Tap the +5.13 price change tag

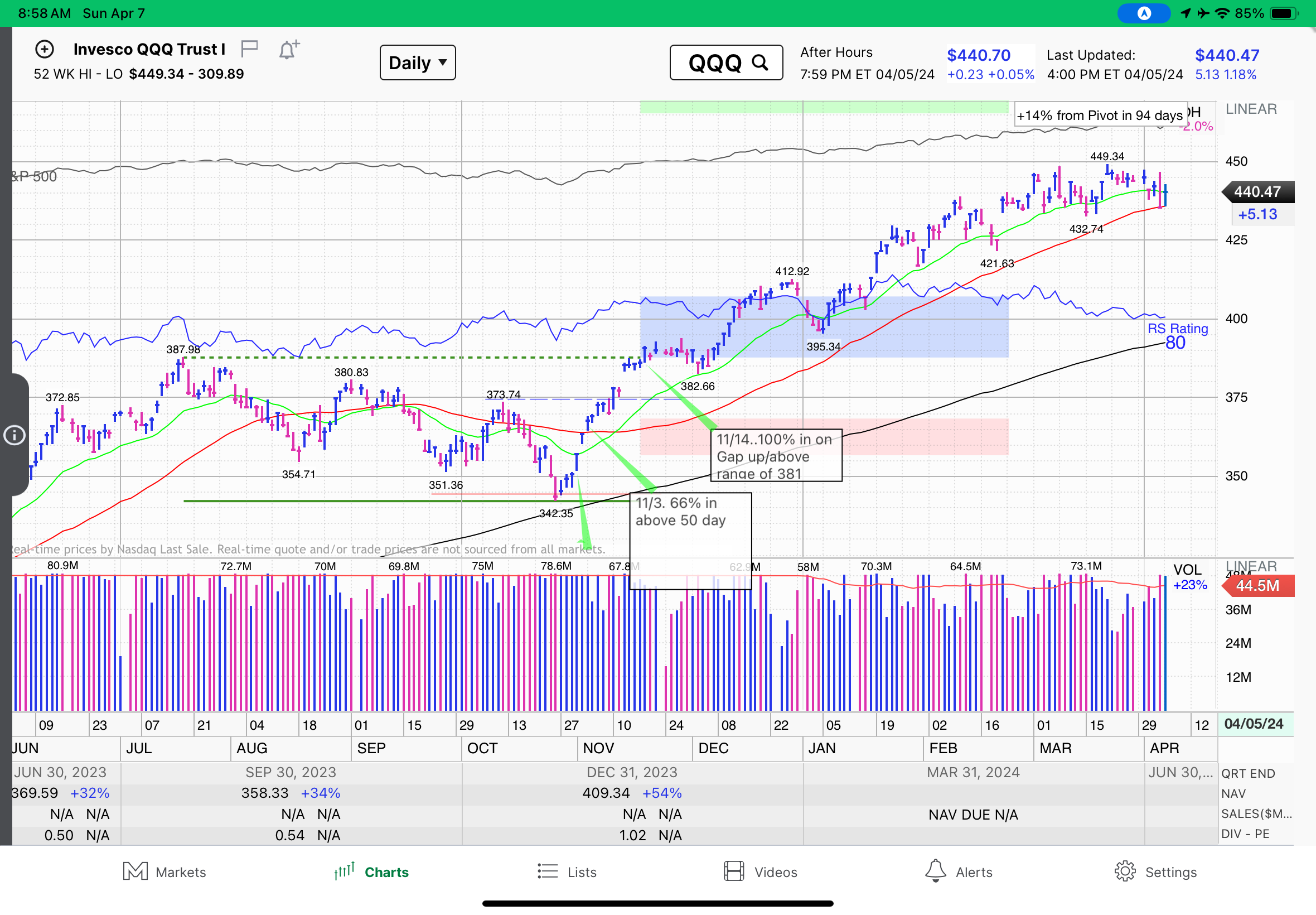point(1257,214)
